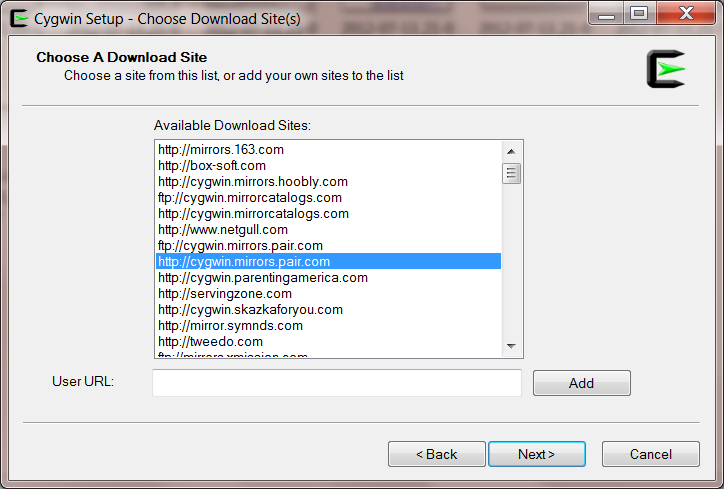The image size is (724, 489).
Task: Cancel the Cygwin setup
Action: tap(651, 454)
